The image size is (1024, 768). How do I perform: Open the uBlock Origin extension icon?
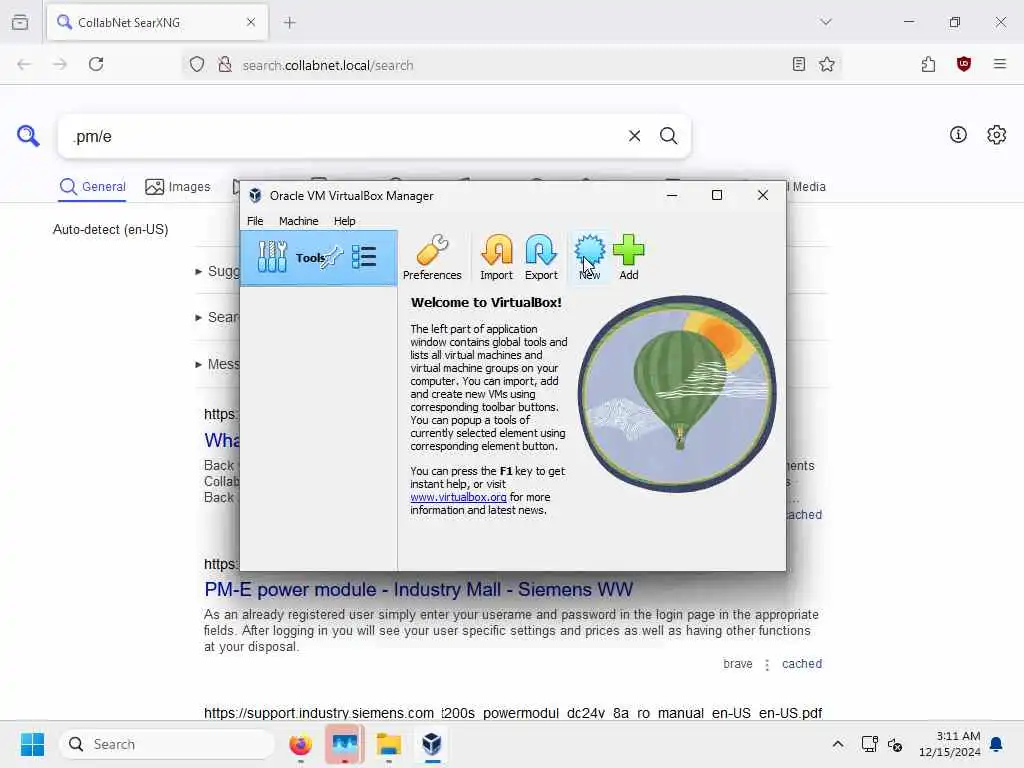(963, 64)
